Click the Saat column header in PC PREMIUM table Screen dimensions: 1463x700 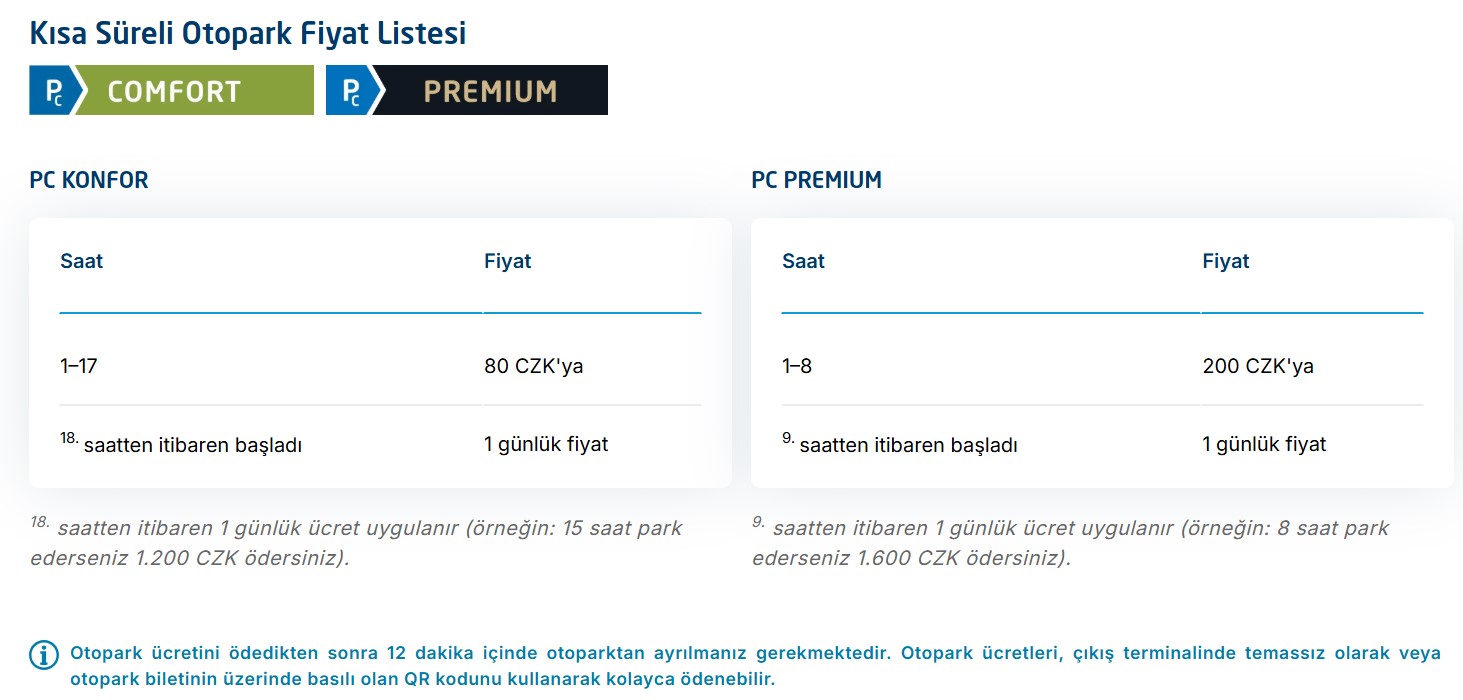tap(803, 261)
